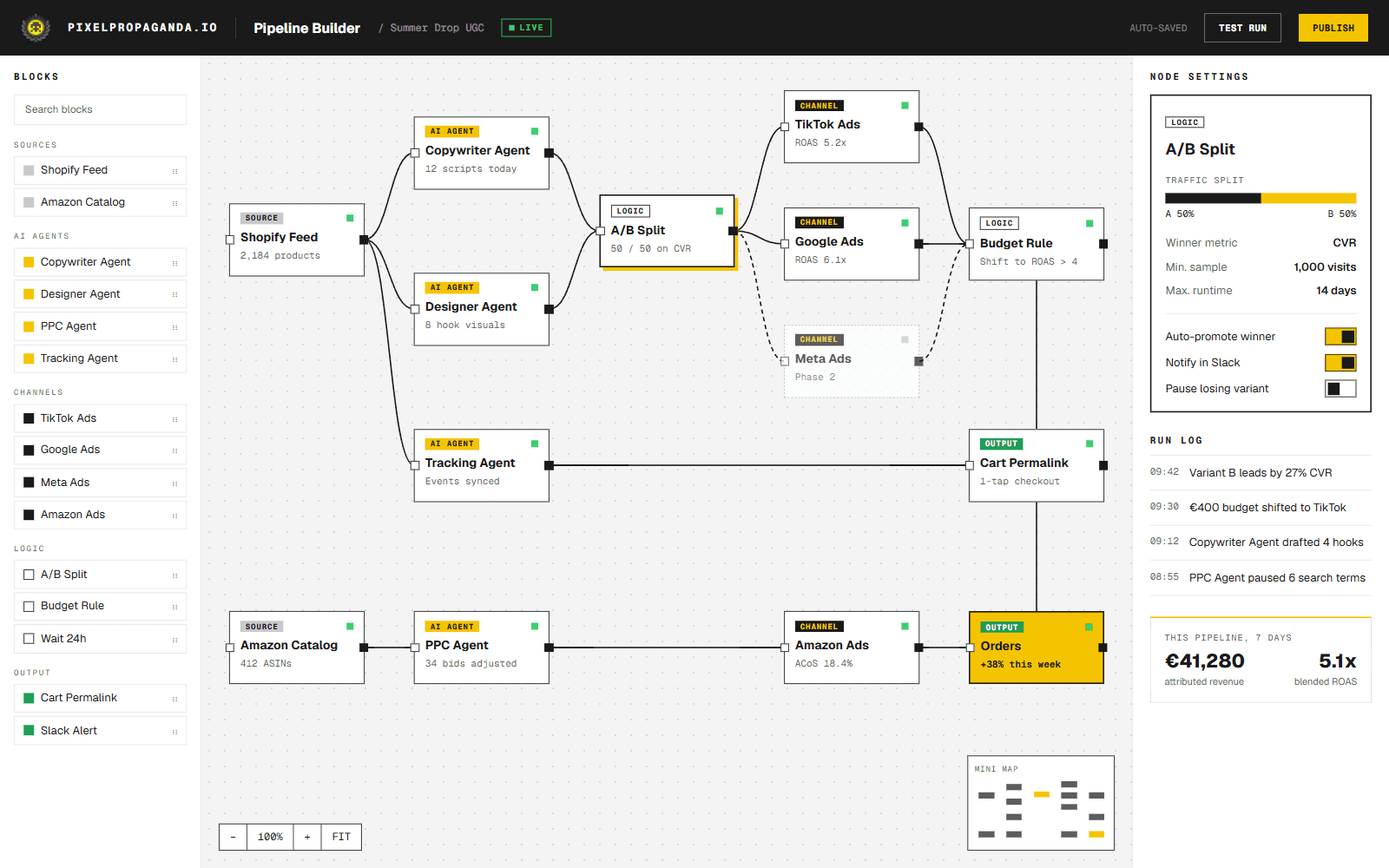The width and height of the screenshot is (1389, 868).
Task: Open log entry Variant B leads by 27% CVR
Action: pos(1261,473)
